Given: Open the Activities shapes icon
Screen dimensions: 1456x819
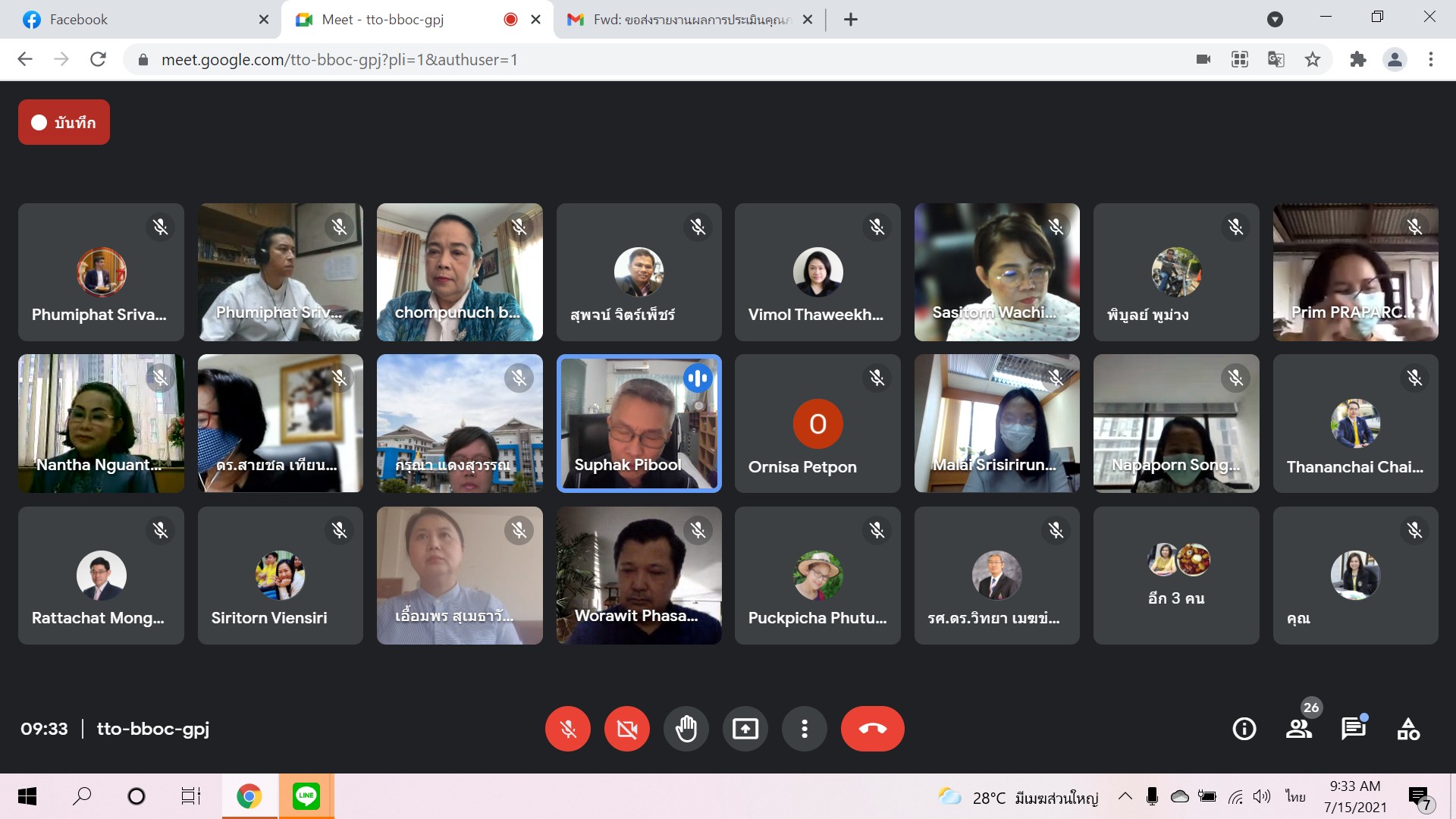Looking at the screenshot, I should 1408,729.
